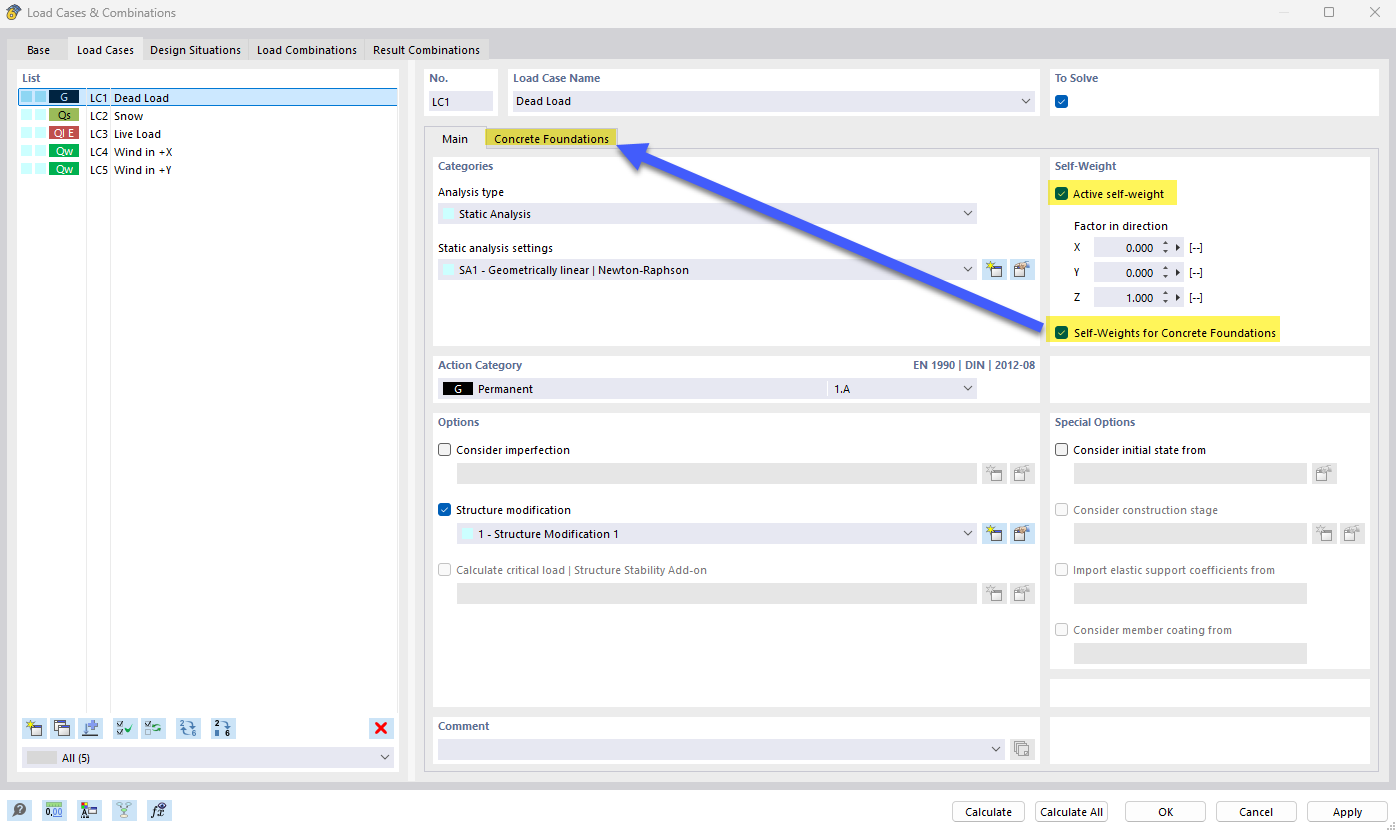Open the Load Combinations tab

[x=307, y=50]
